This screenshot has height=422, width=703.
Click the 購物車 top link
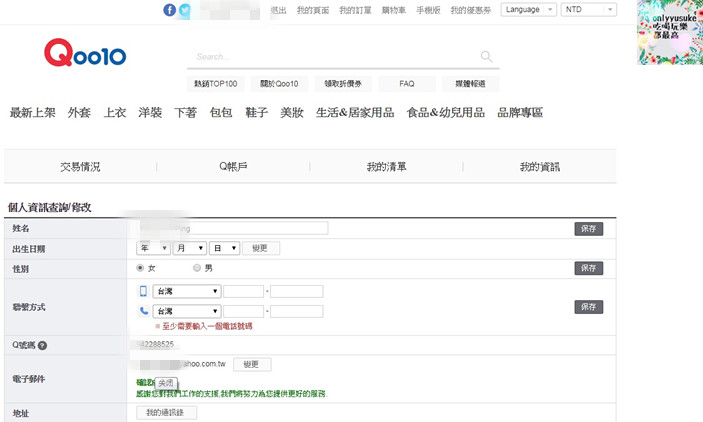394,10
